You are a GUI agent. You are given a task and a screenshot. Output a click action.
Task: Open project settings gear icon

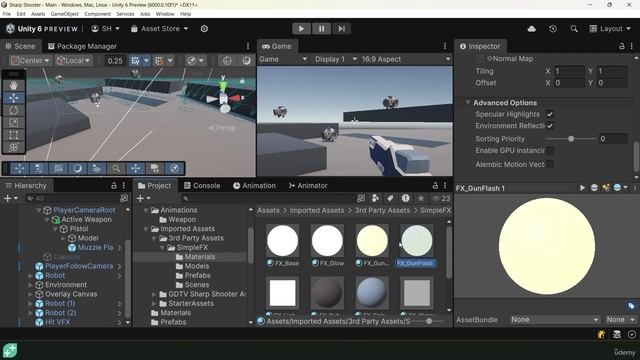pyautogui.click(x=204, y=29)
